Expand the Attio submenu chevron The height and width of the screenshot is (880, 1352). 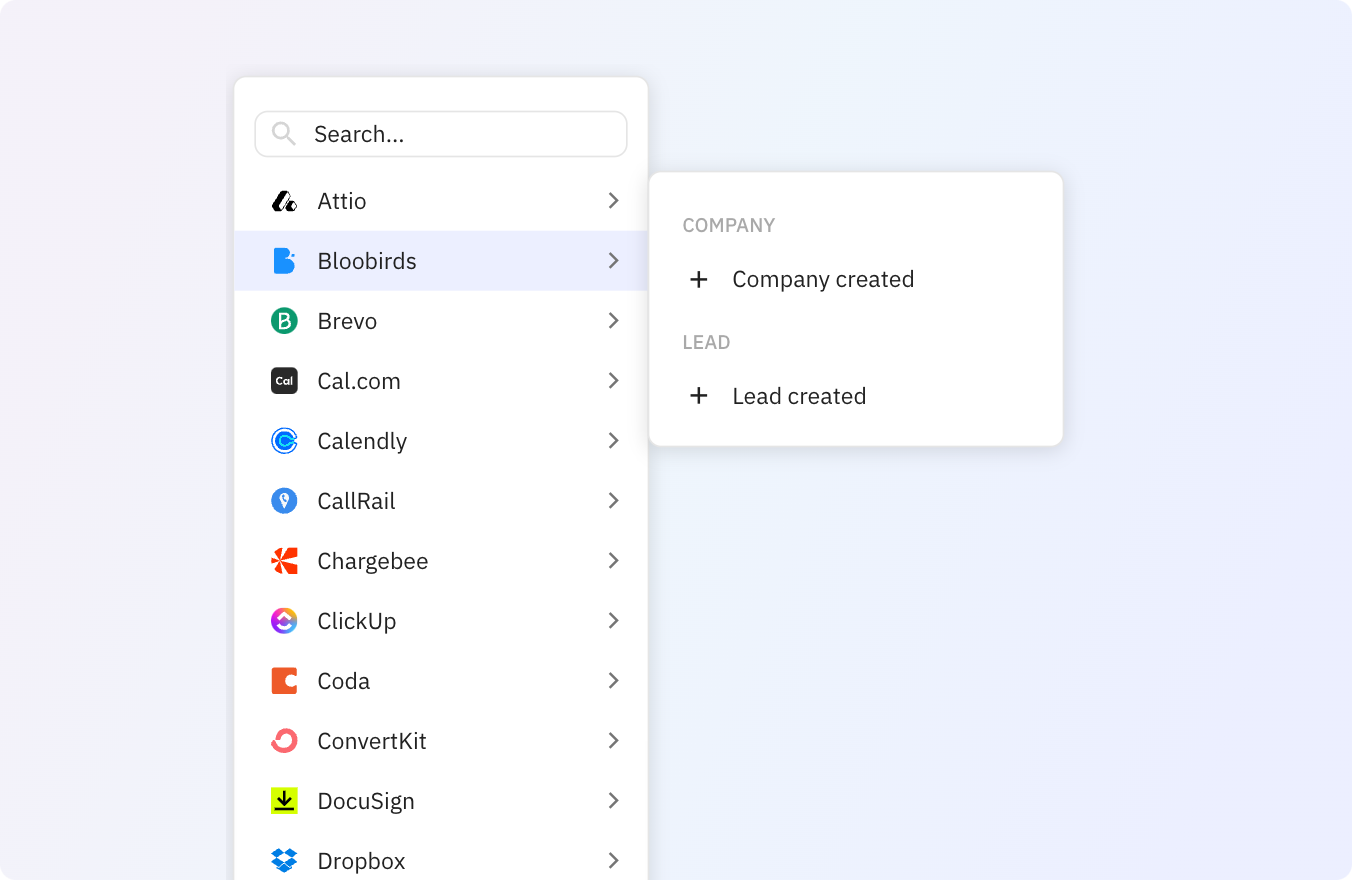(x=614, y=201)
